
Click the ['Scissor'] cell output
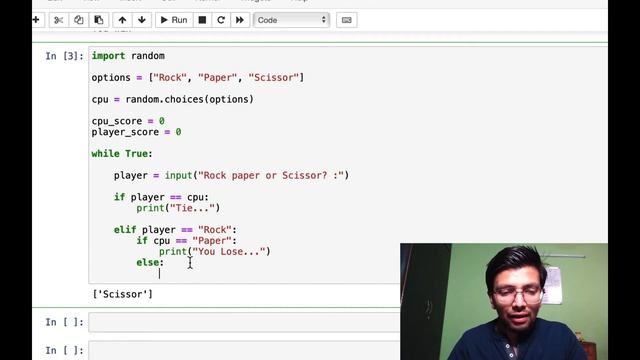pos(122,294)
